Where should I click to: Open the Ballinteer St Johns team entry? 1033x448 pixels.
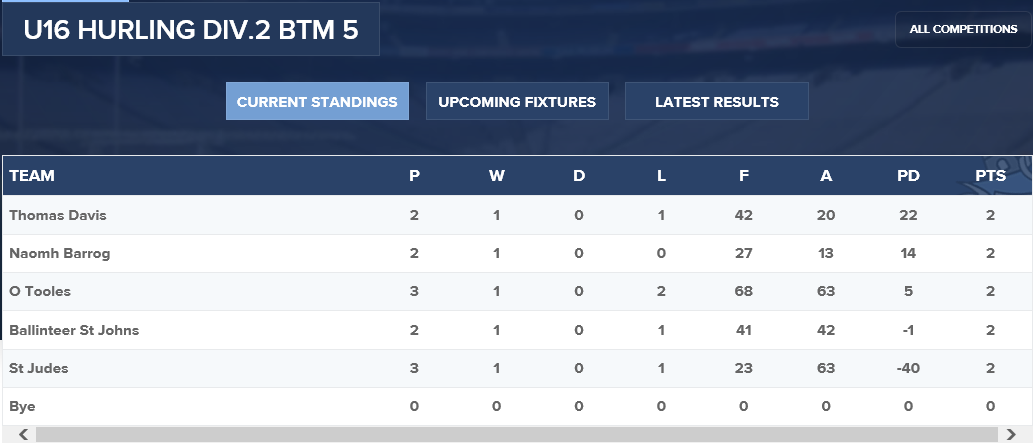tap(74, 330)
